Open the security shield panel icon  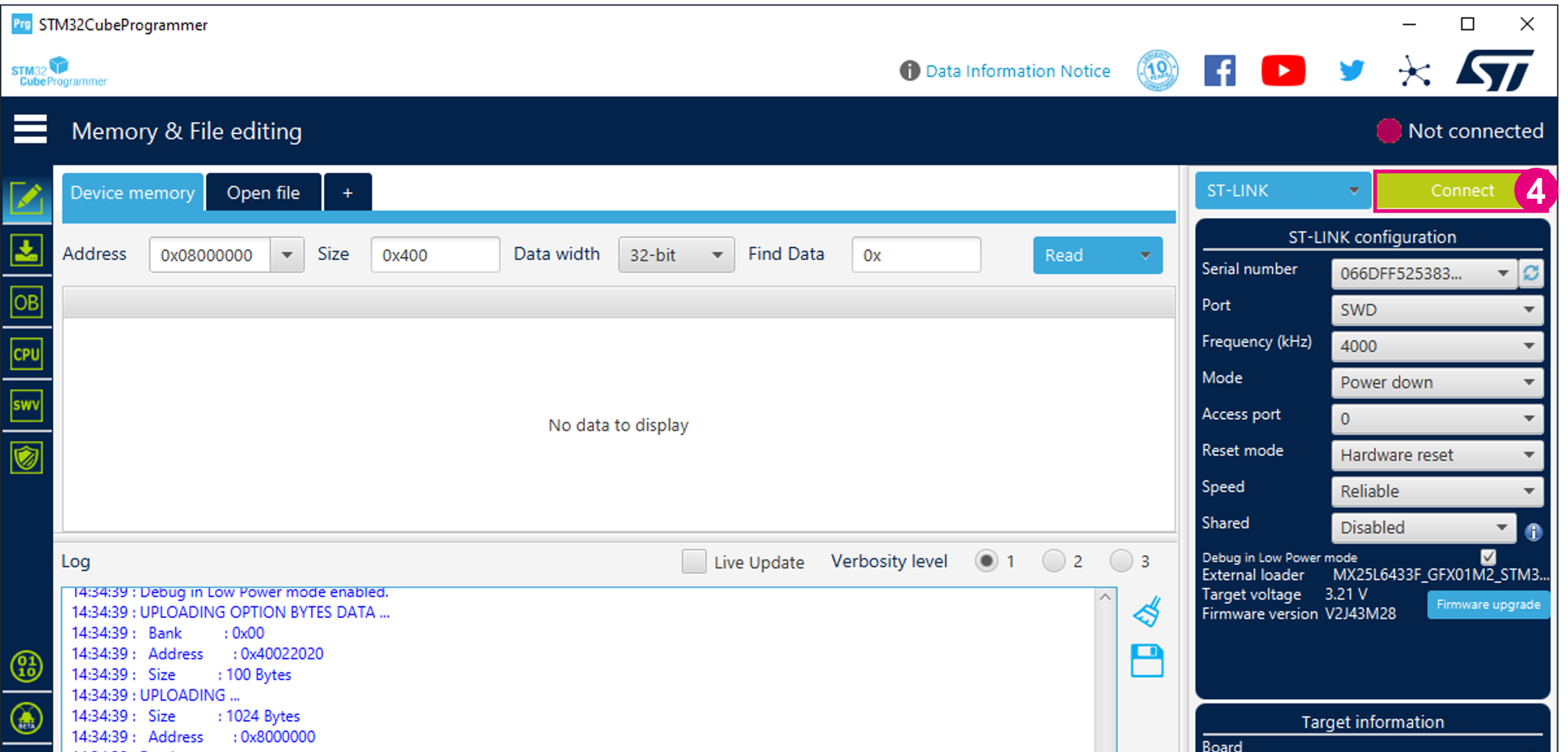pyautogui.click(x=27, y=458)
